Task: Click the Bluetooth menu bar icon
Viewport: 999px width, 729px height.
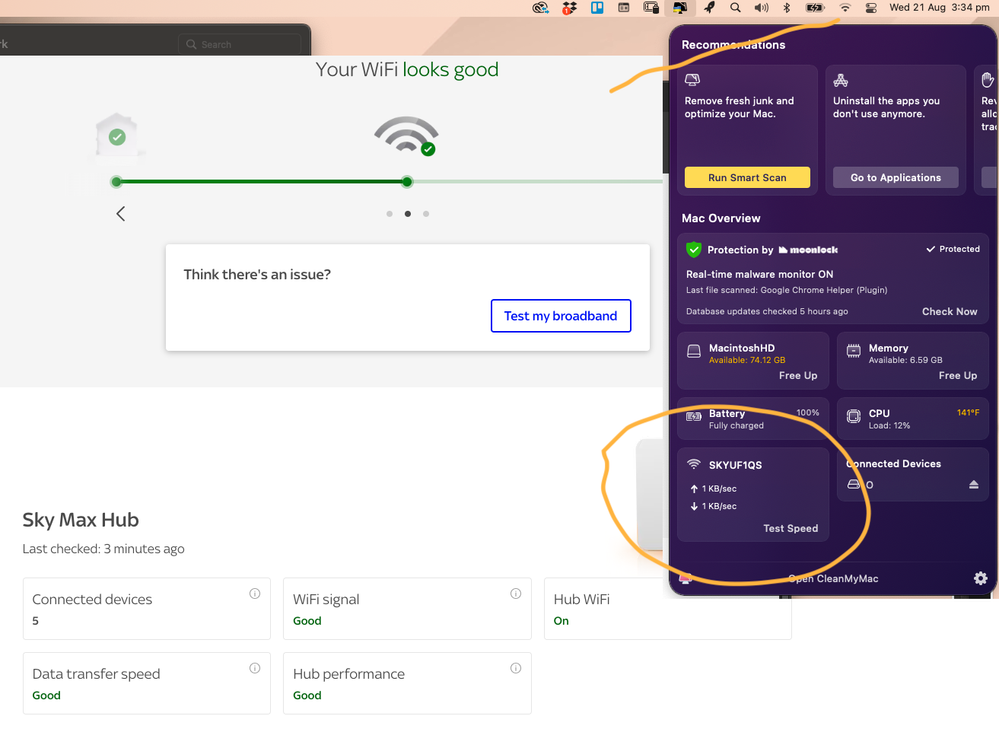Action: tap(787, 8)
